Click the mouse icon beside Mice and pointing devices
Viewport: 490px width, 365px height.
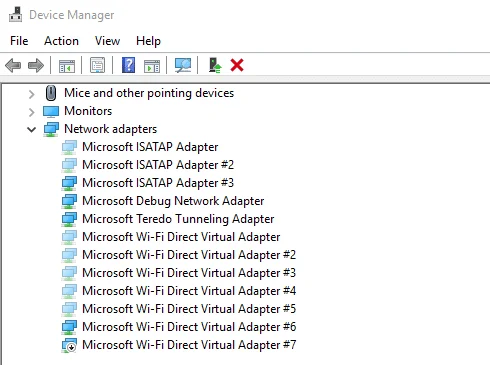[x=51, y=93]
